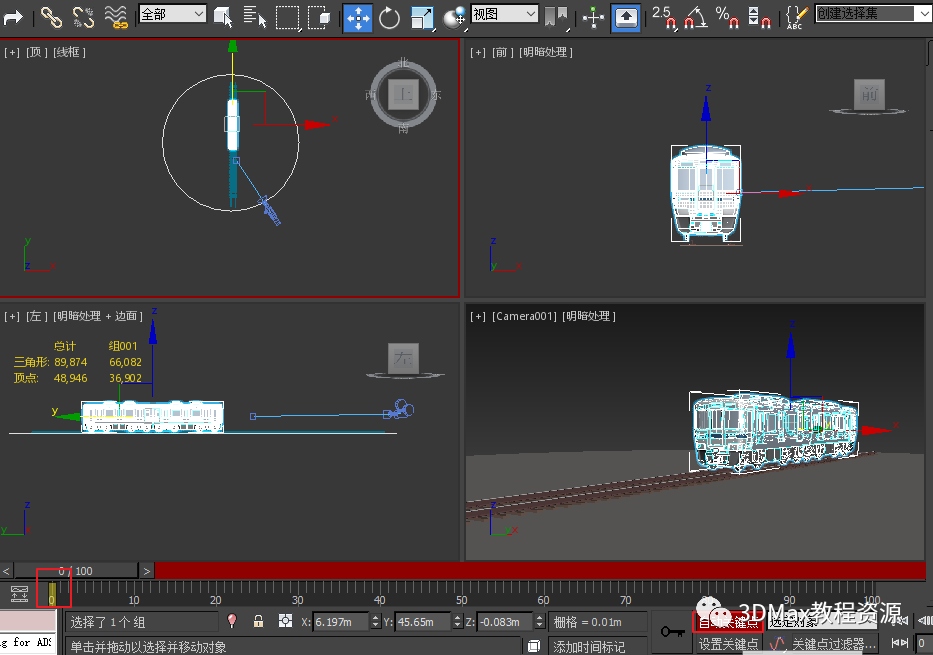Click the Set Key 设置关键点 button
933x655 pixels.
click(x=727, y=644)
